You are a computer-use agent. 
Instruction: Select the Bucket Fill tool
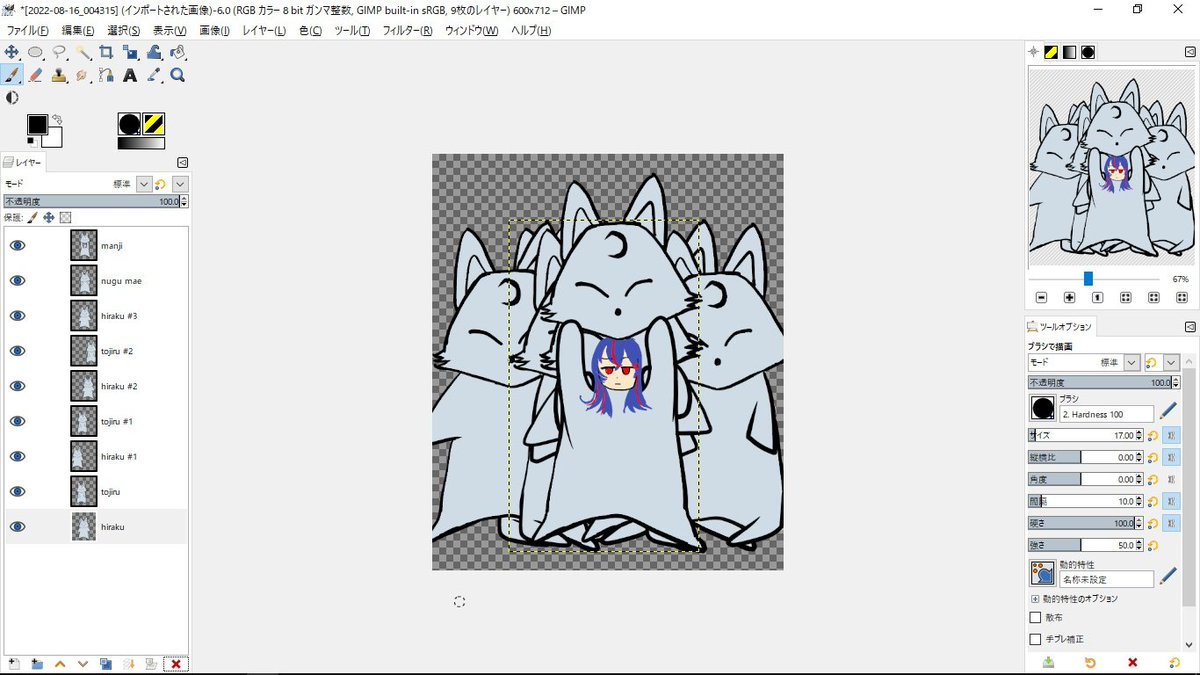tap(178, 52)
